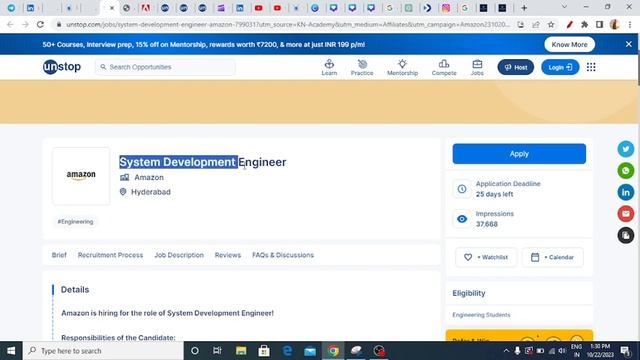Viewport: 640px width, 360px height.
Task: Click the Amazon company logo
Action: [x=81, y=176]
